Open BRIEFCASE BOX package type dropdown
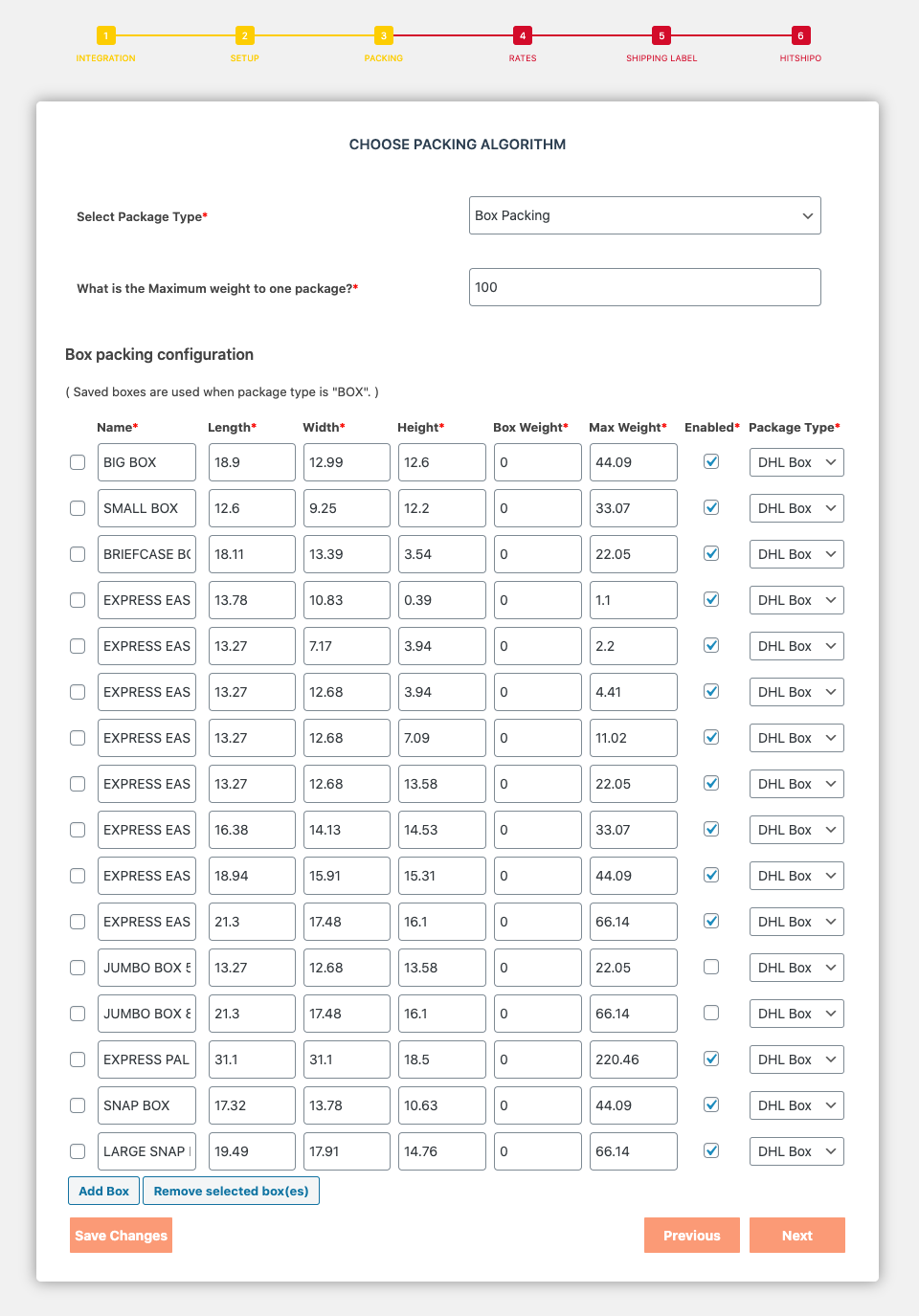 tap(796, 554)
